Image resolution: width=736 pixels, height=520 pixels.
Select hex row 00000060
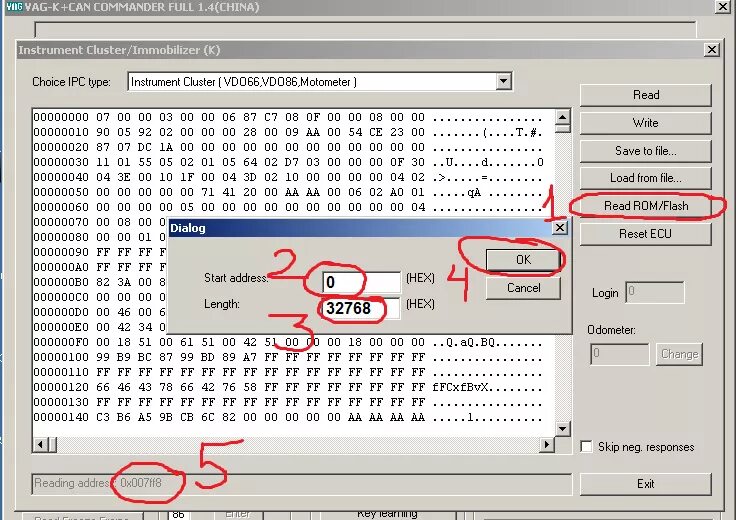(288, 207)
